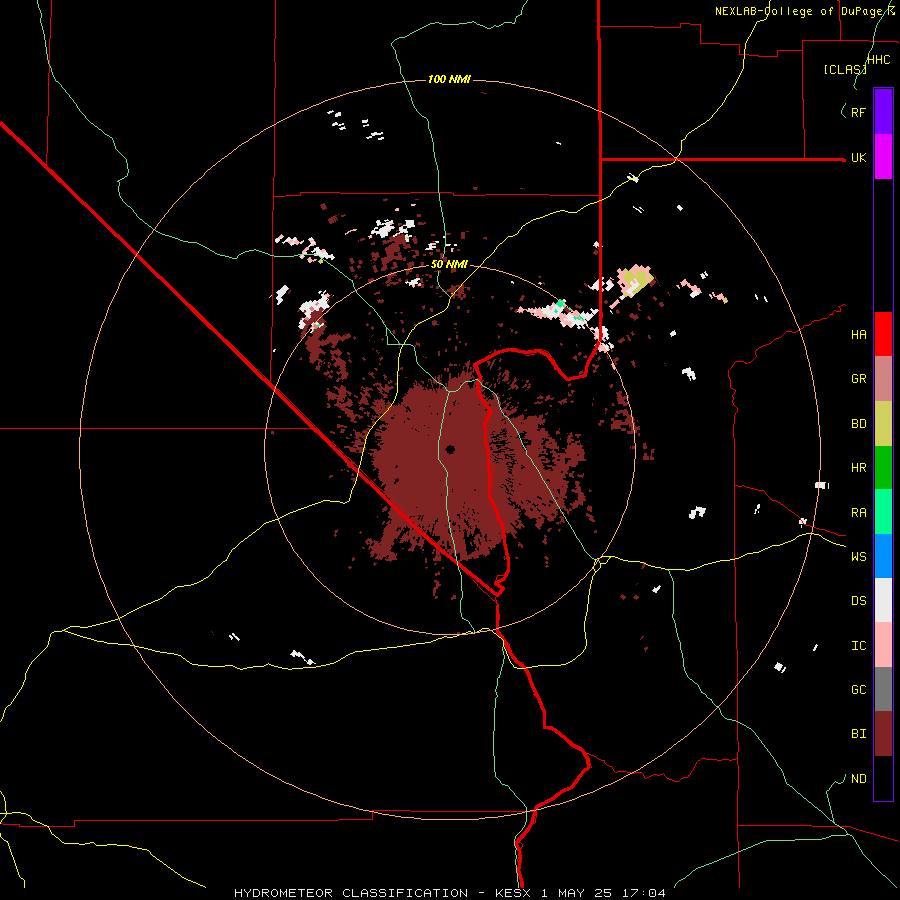Click the BI legend label
The image size is (900, 900).
[858, 734]
